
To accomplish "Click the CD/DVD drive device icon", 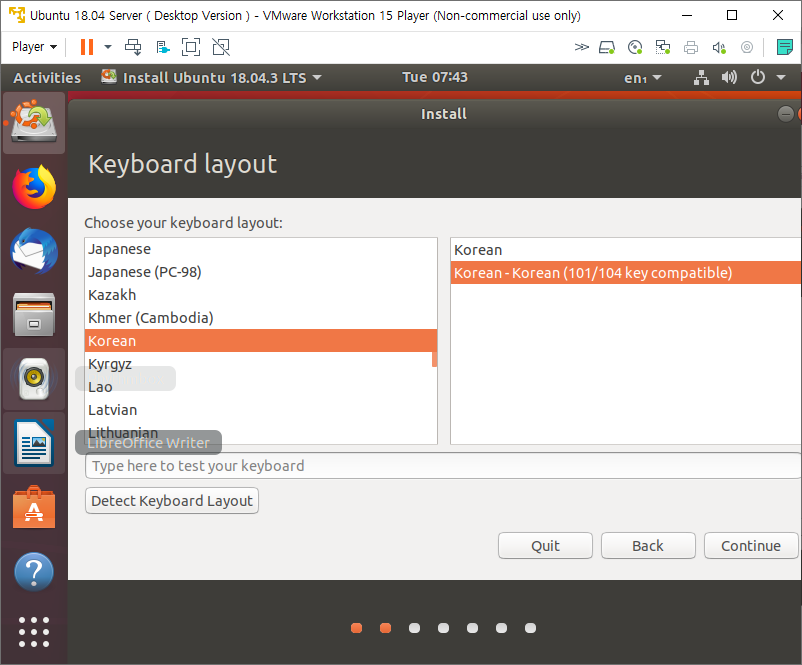I will 635,48.
